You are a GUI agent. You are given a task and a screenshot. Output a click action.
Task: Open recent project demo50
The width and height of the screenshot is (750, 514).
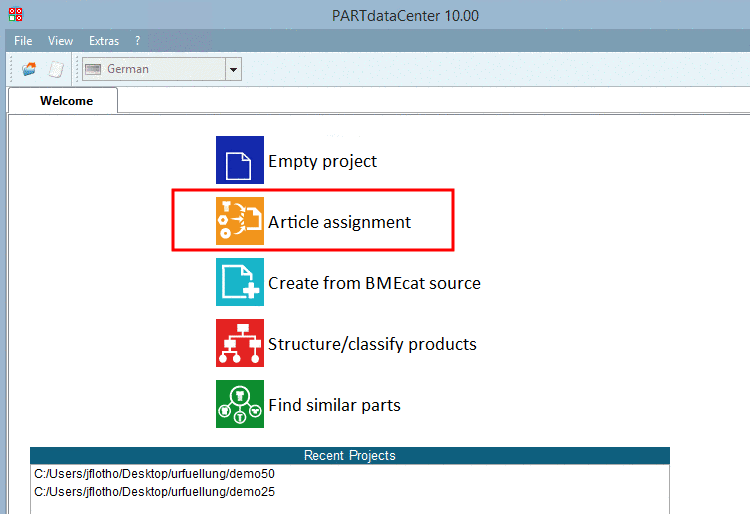154,474
